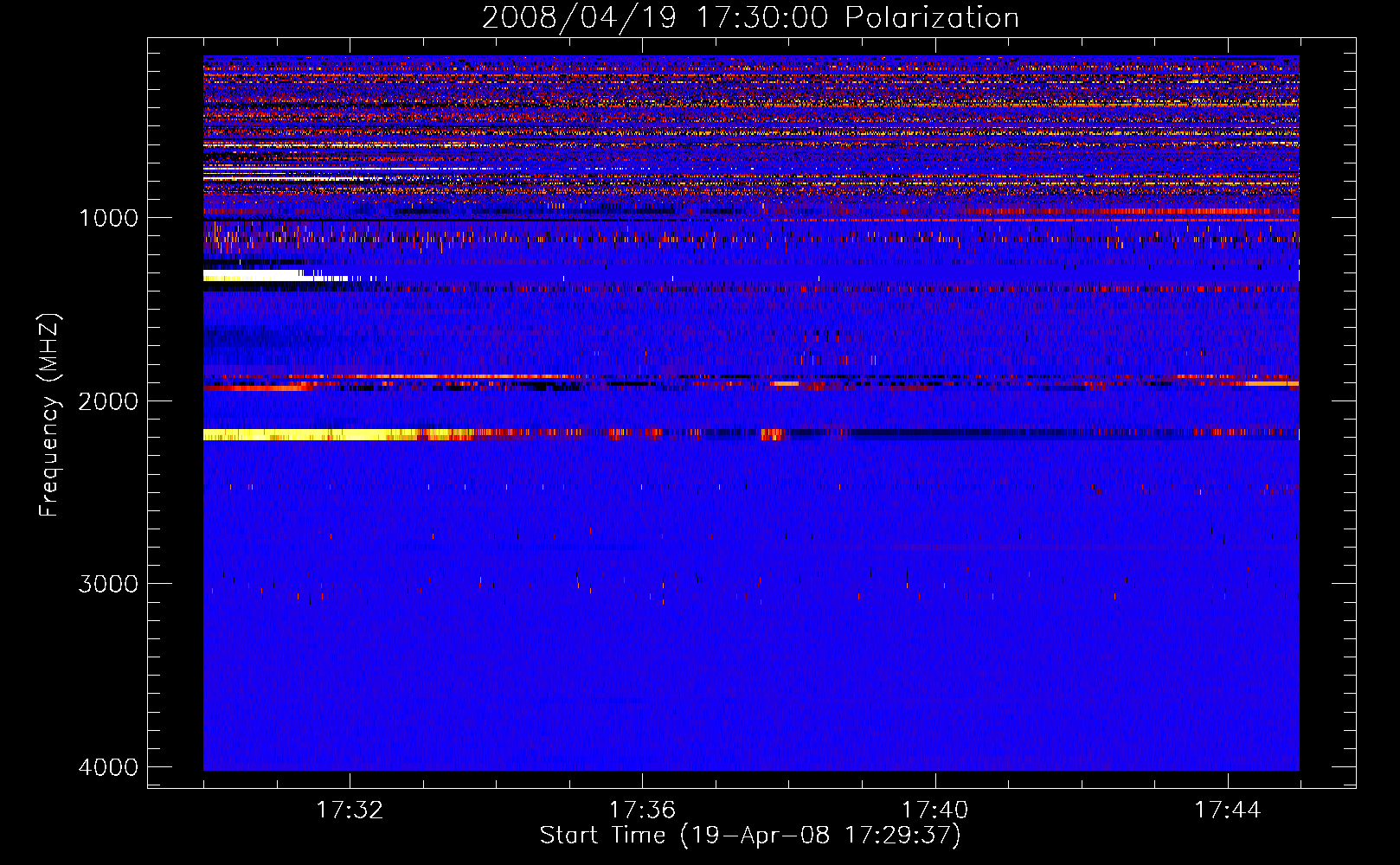
Task: Select the 'Frequency (MHZ)' axis label
Action: [x=49, y=415]
